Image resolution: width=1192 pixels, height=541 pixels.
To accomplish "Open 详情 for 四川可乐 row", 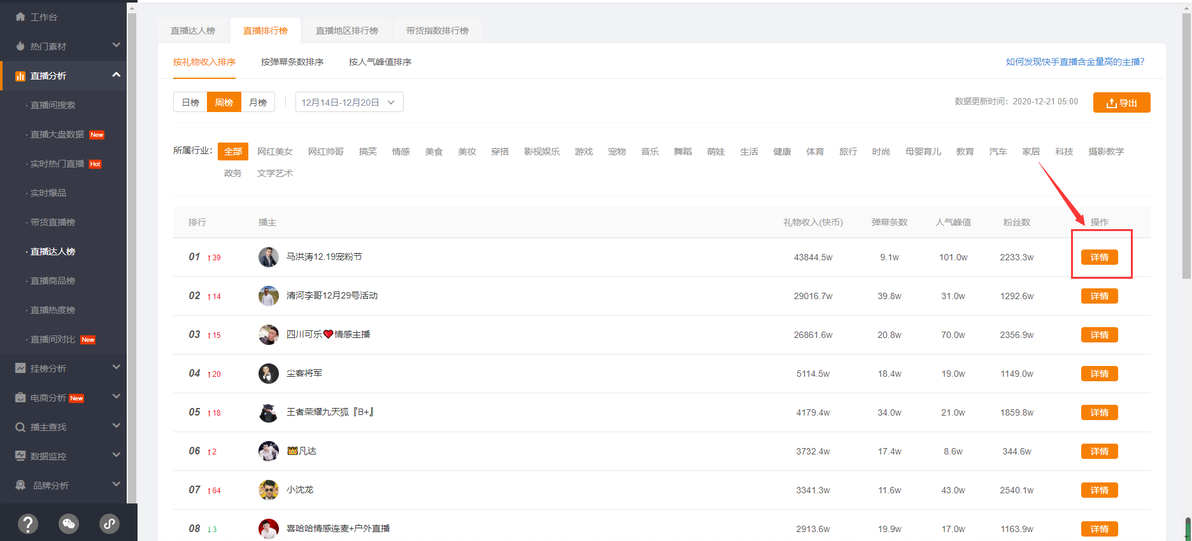I will (1099, 334).
